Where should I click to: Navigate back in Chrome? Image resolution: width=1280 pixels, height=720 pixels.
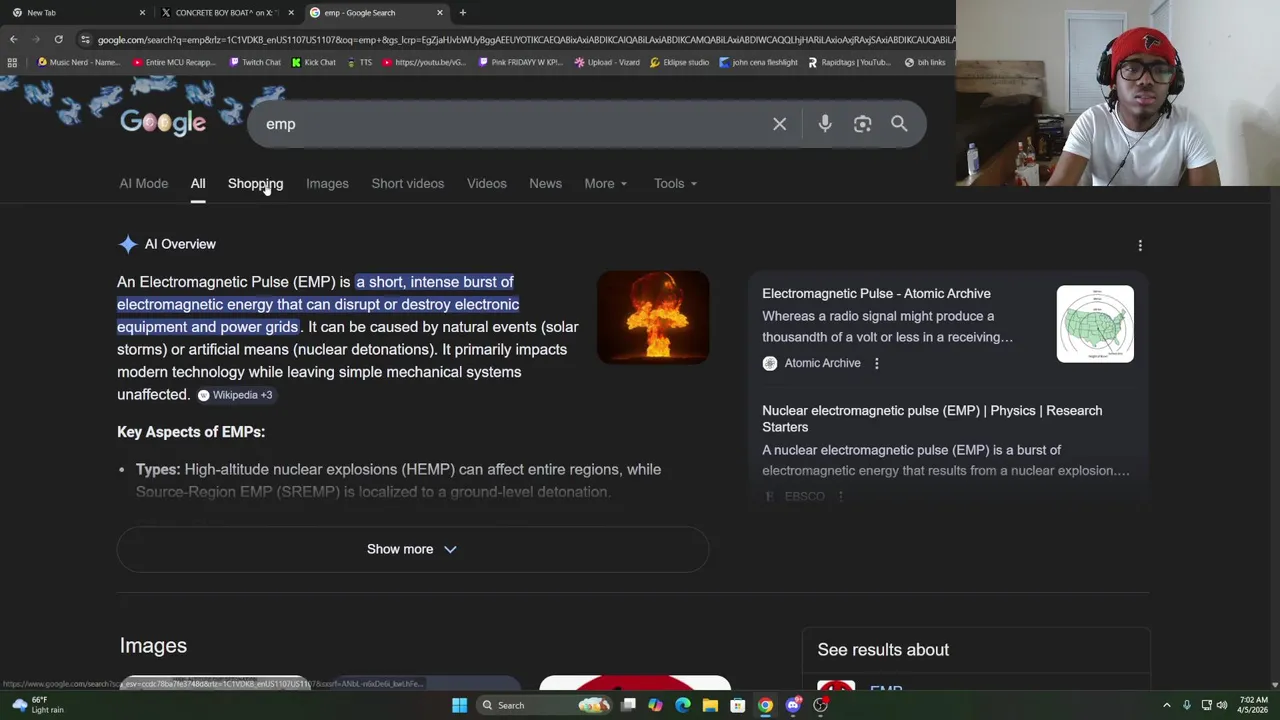coord(13,39)
